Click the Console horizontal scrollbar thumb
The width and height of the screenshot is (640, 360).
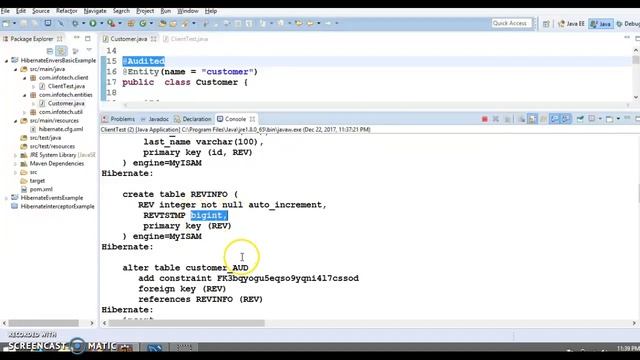pos(187,323)
